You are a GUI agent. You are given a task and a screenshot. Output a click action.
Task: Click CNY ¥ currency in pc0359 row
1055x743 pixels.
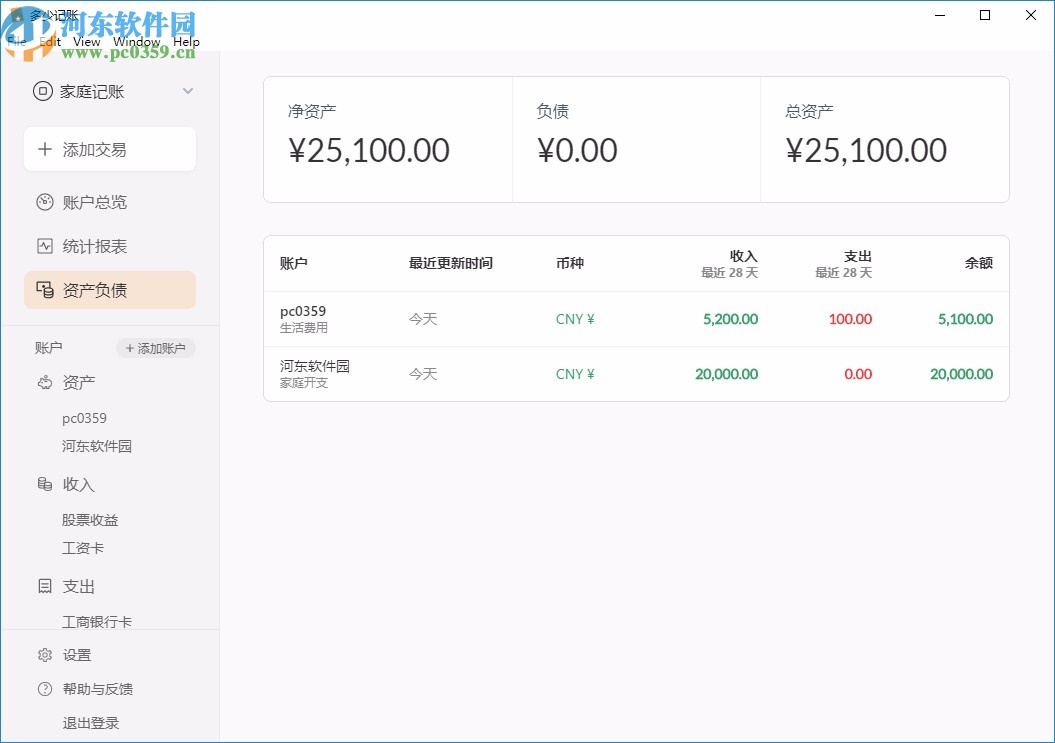[x=575, y=319]
